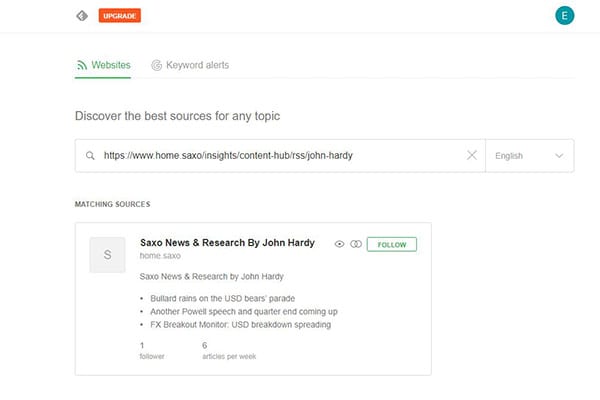Switch to the Keyword alerts tab
Screen dimensions: 600x400
(190, 65)
